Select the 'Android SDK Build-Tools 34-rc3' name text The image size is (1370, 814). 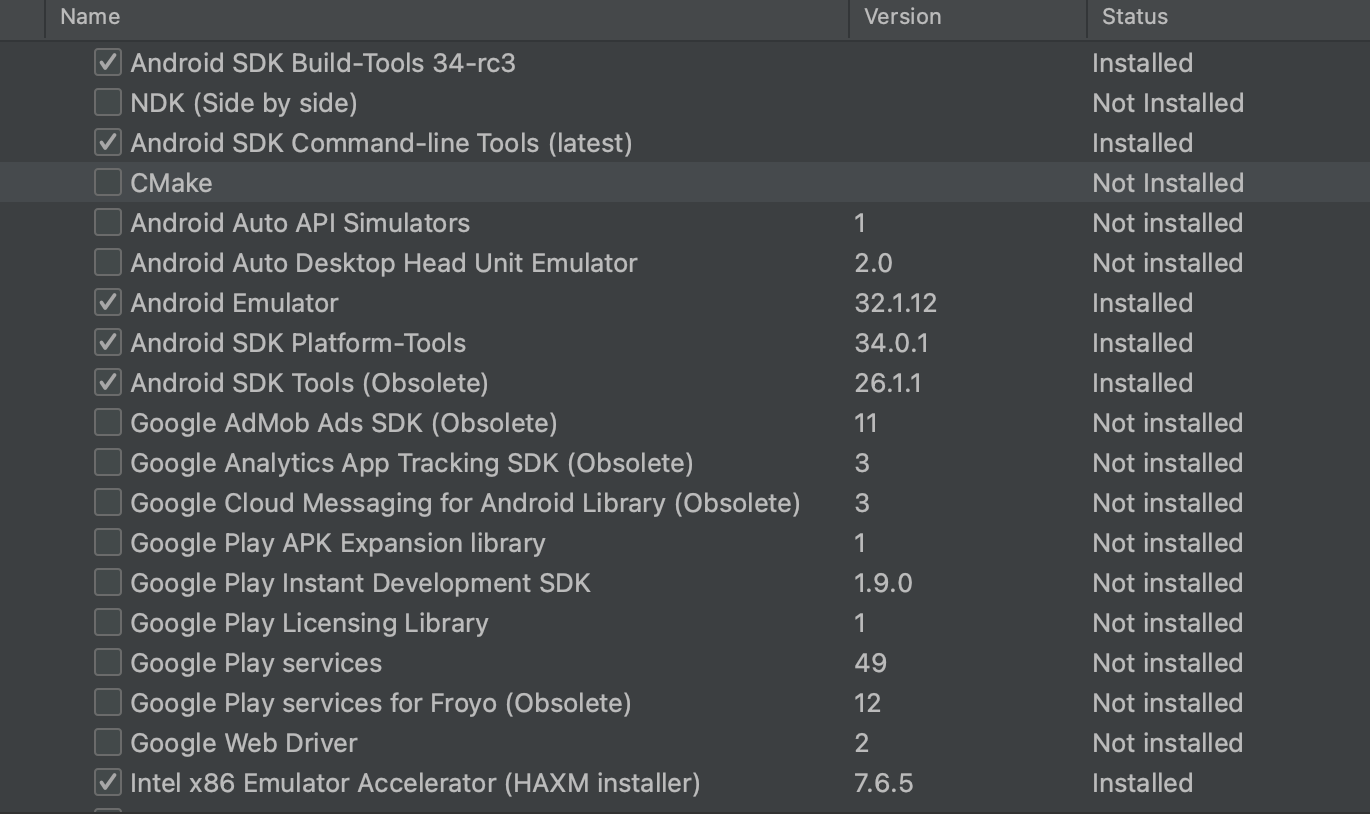click(x=323, y=63)
